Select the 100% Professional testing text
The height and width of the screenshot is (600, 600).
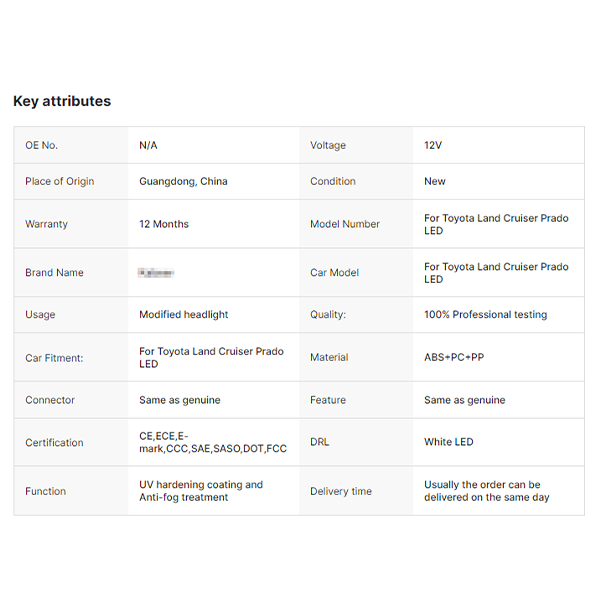pyautogui.click(x=485, y=314)
